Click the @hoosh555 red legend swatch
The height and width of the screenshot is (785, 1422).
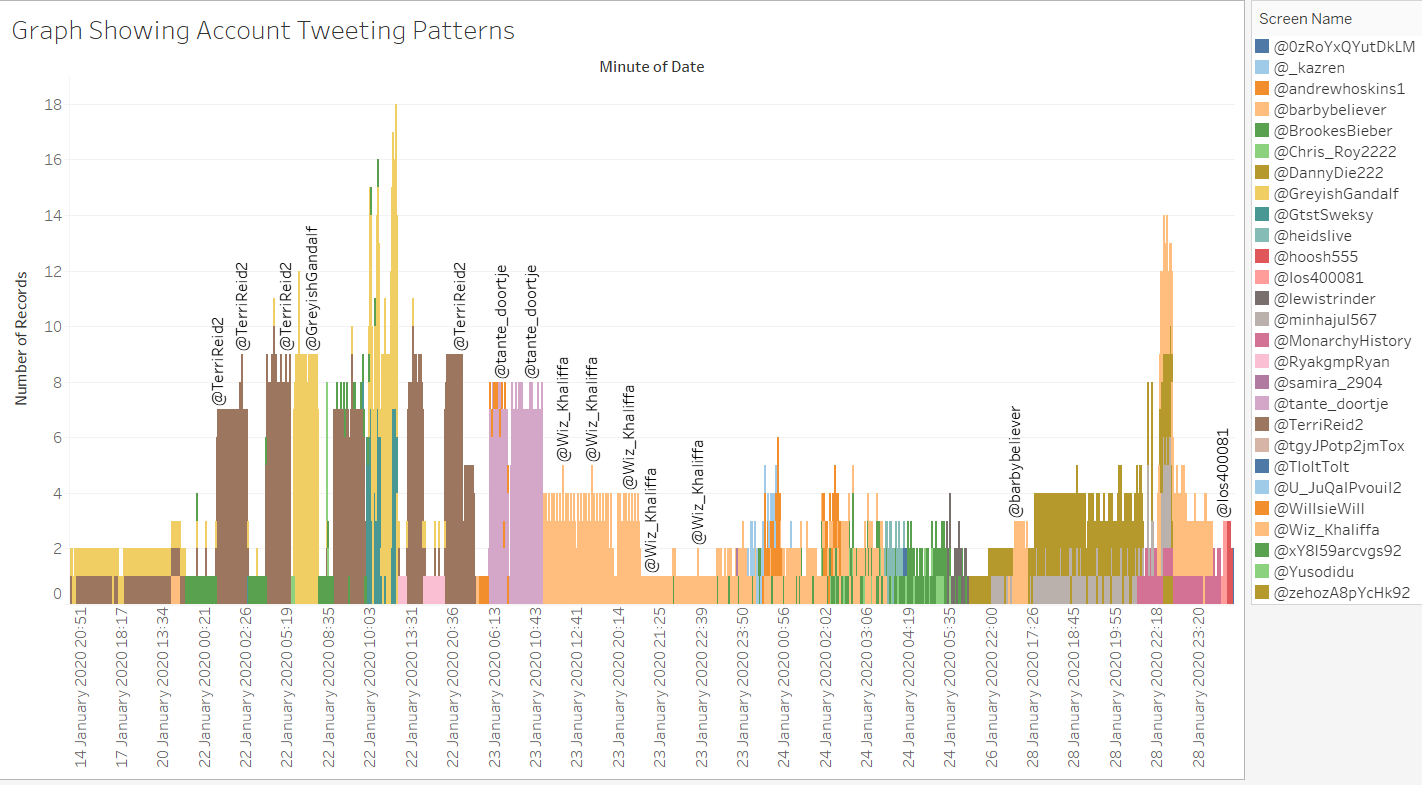(1262, 257)
